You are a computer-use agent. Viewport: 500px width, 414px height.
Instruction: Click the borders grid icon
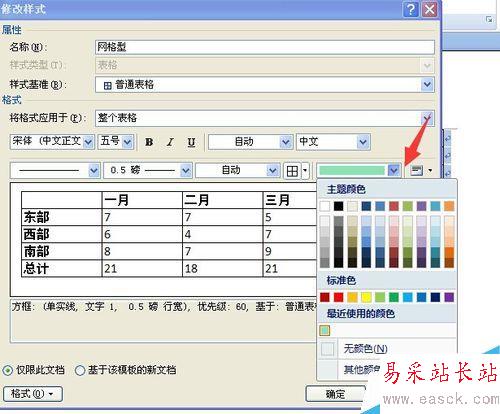(292, 171)
